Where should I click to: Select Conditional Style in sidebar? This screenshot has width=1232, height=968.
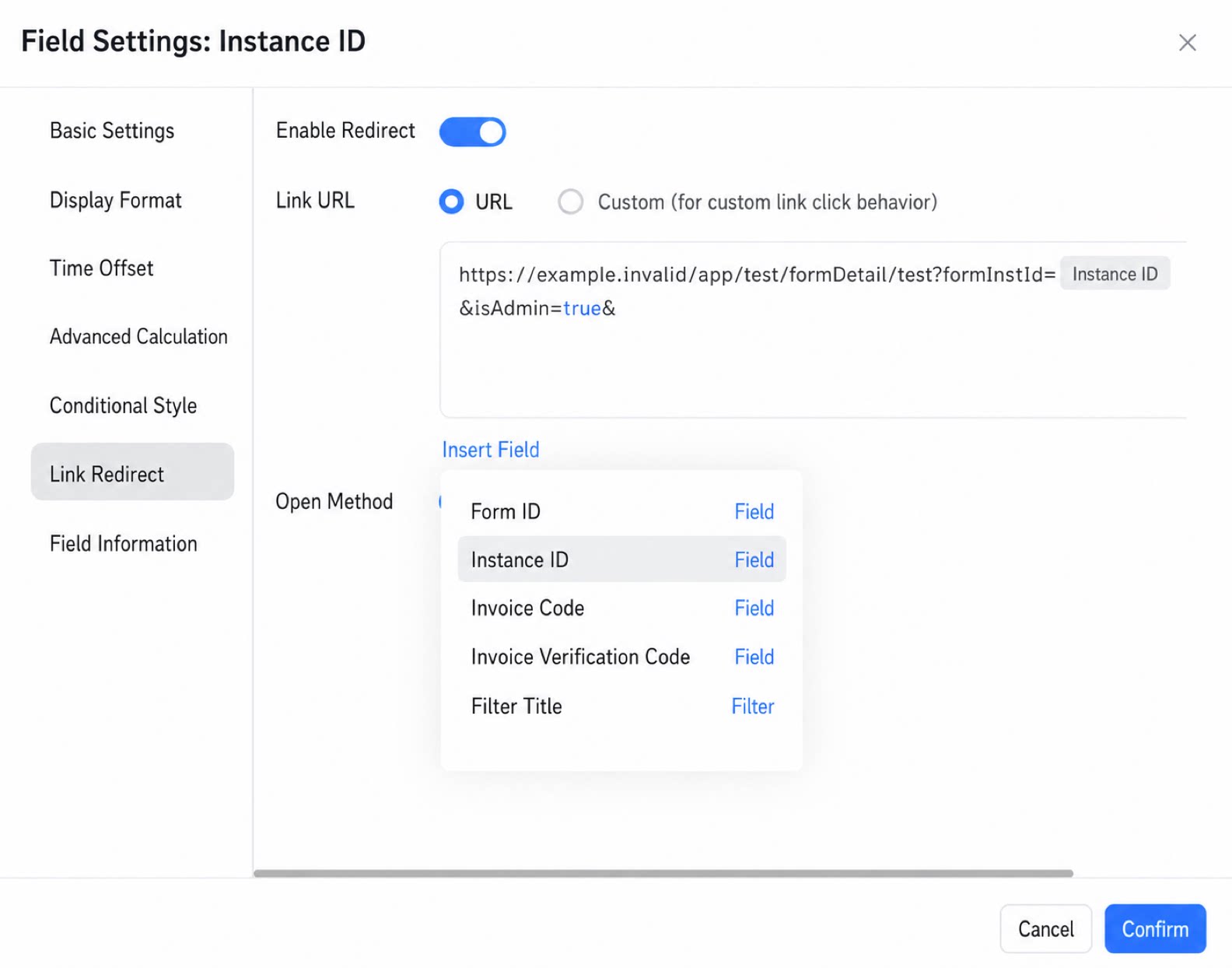point(123,405)
